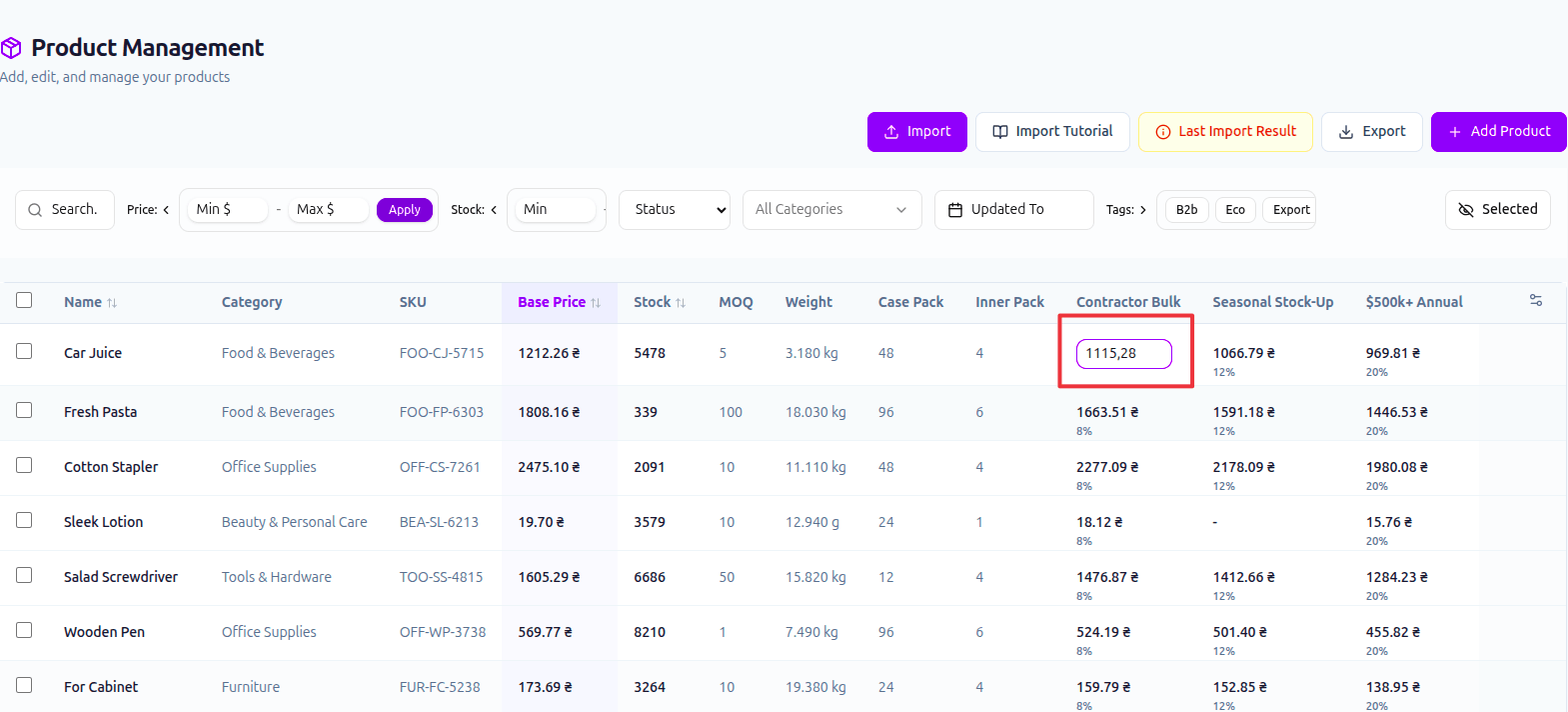
Task: Click the calendar icon in Updated To
Action: tap(955, 210)
